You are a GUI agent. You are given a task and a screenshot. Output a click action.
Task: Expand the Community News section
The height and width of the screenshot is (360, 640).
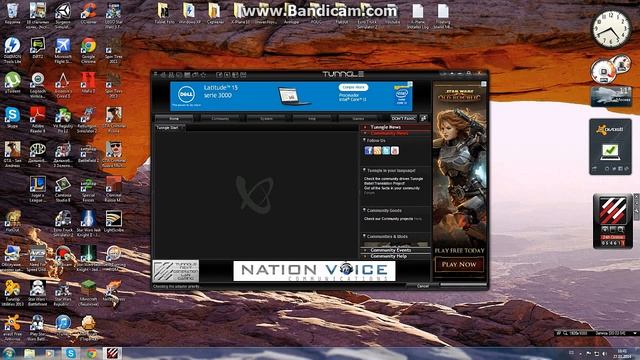tap(395, 133)
